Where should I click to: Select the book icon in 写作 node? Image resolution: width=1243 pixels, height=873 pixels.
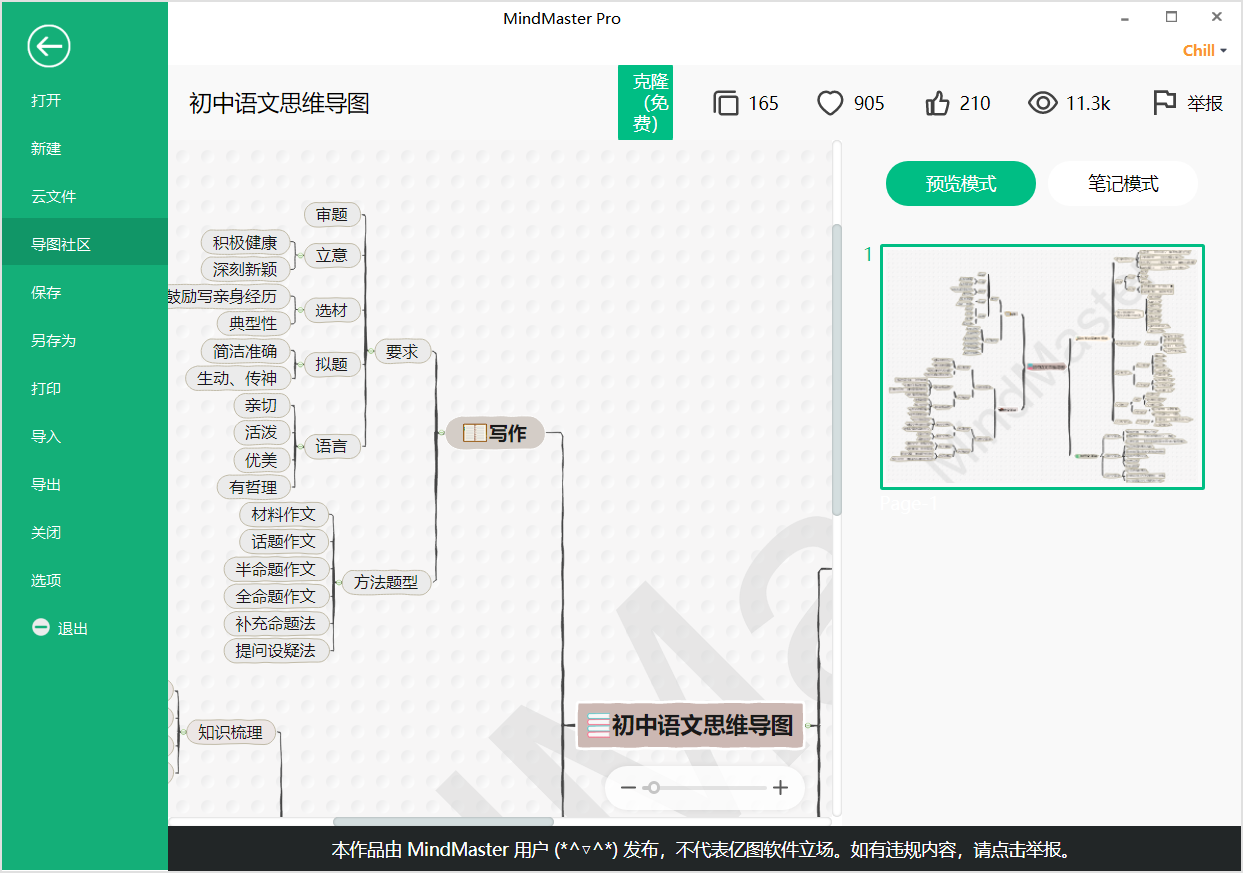(474, 433)
